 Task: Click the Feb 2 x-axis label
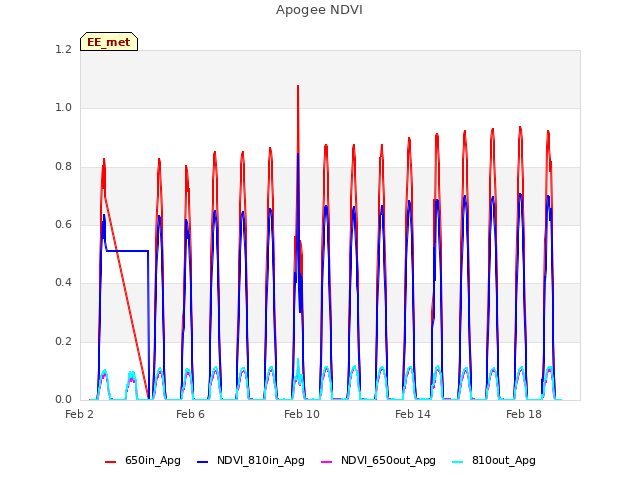[x=79, y=414]
